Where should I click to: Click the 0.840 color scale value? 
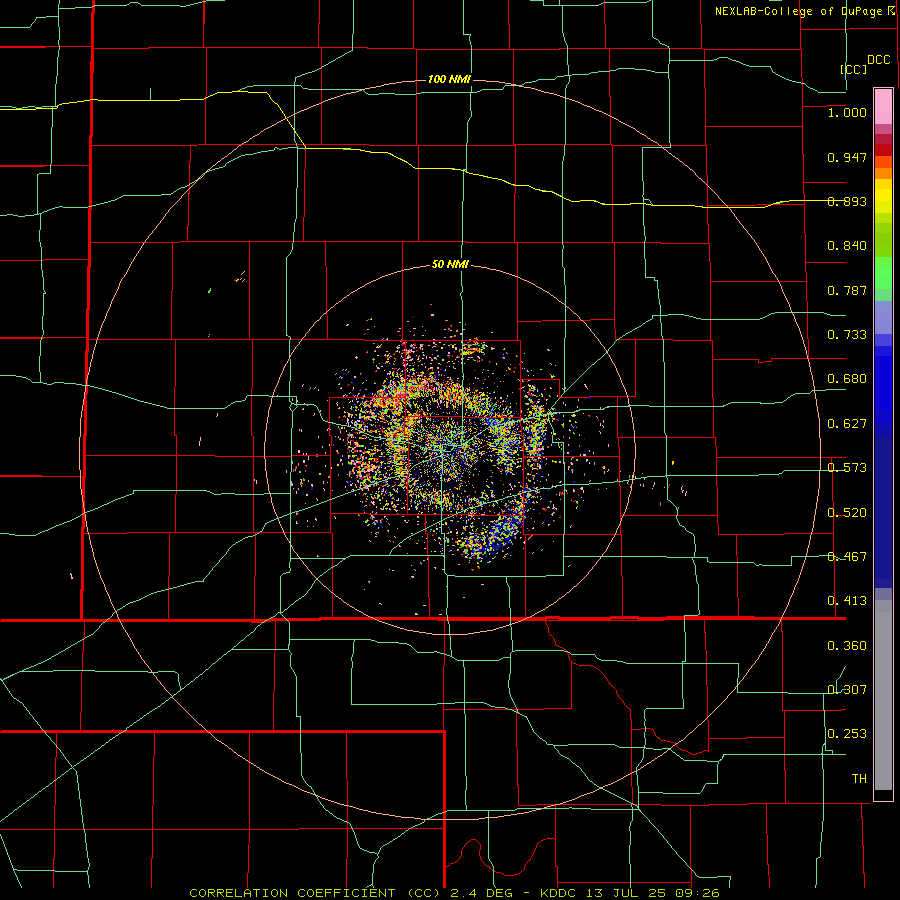pyautogui.click(x=847, y=246)
